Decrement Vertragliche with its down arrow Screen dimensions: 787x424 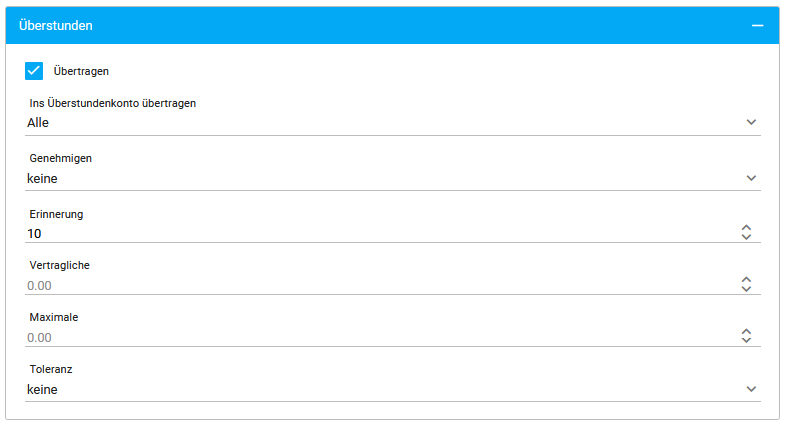coord(746,290)
